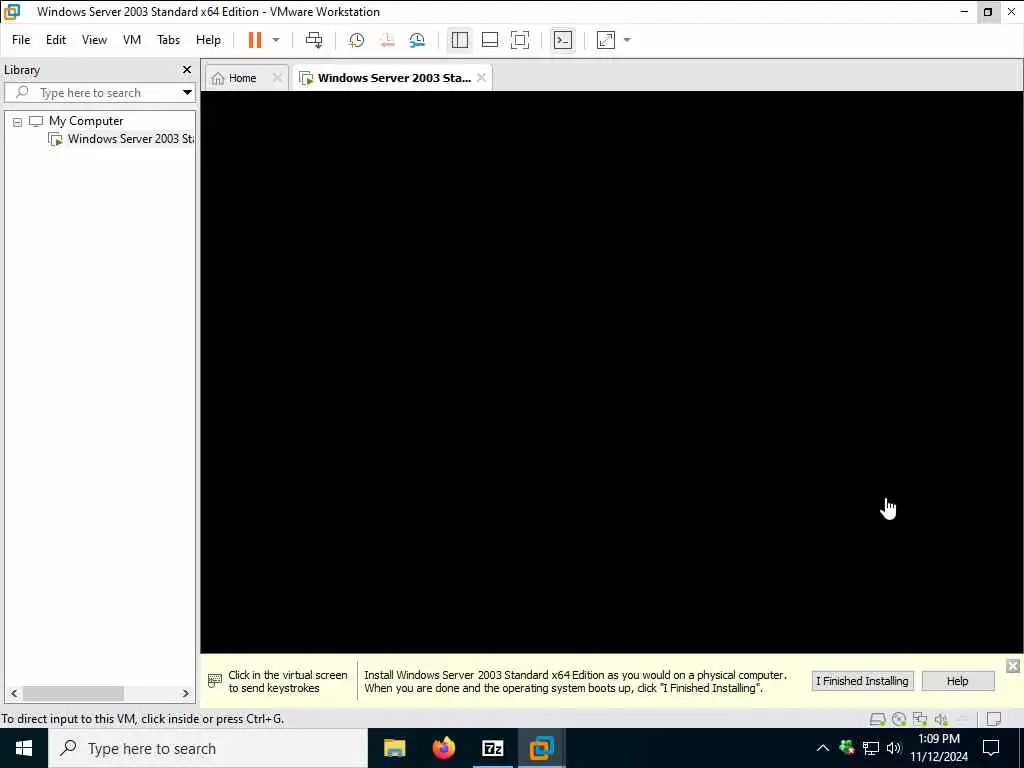Close the Windows Server 2003 tab
The width and height of the screenshot is (1024, 768).
coord(481,77)
